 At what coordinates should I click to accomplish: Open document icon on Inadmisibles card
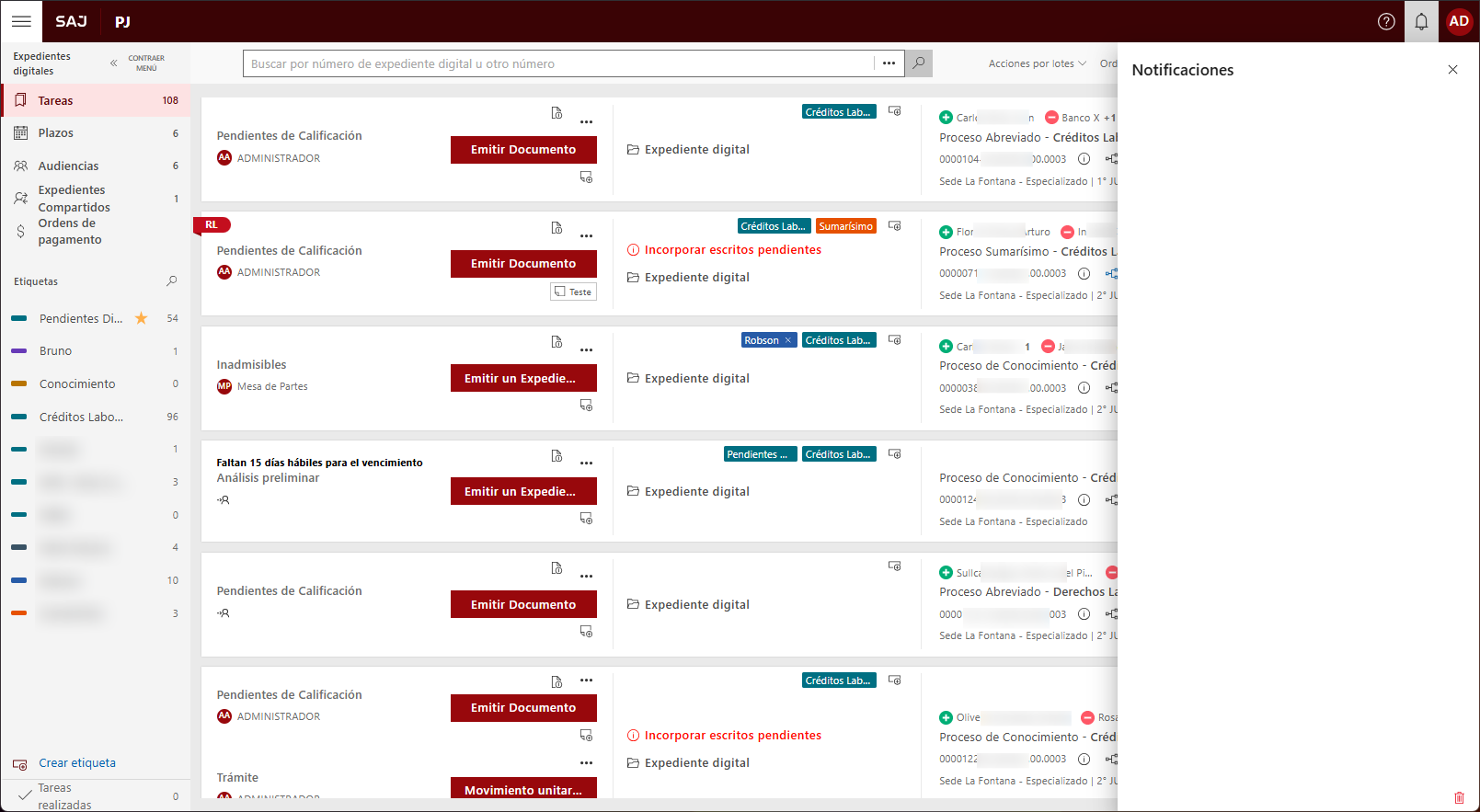[556, 342]
